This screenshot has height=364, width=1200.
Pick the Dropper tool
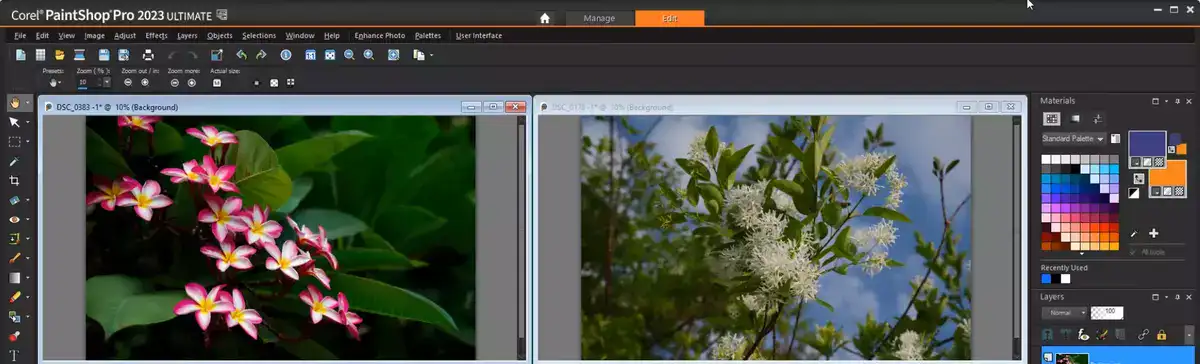click(14, 161)
